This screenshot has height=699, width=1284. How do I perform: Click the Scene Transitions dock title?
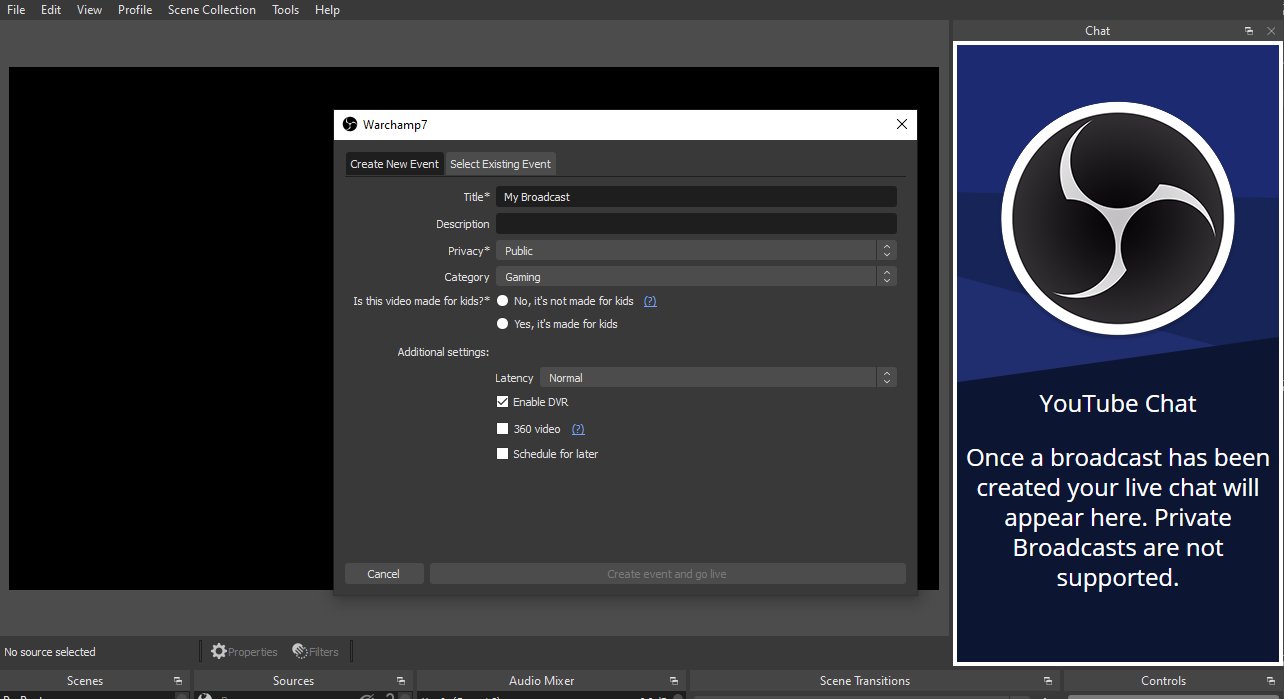tap(865, 681)
